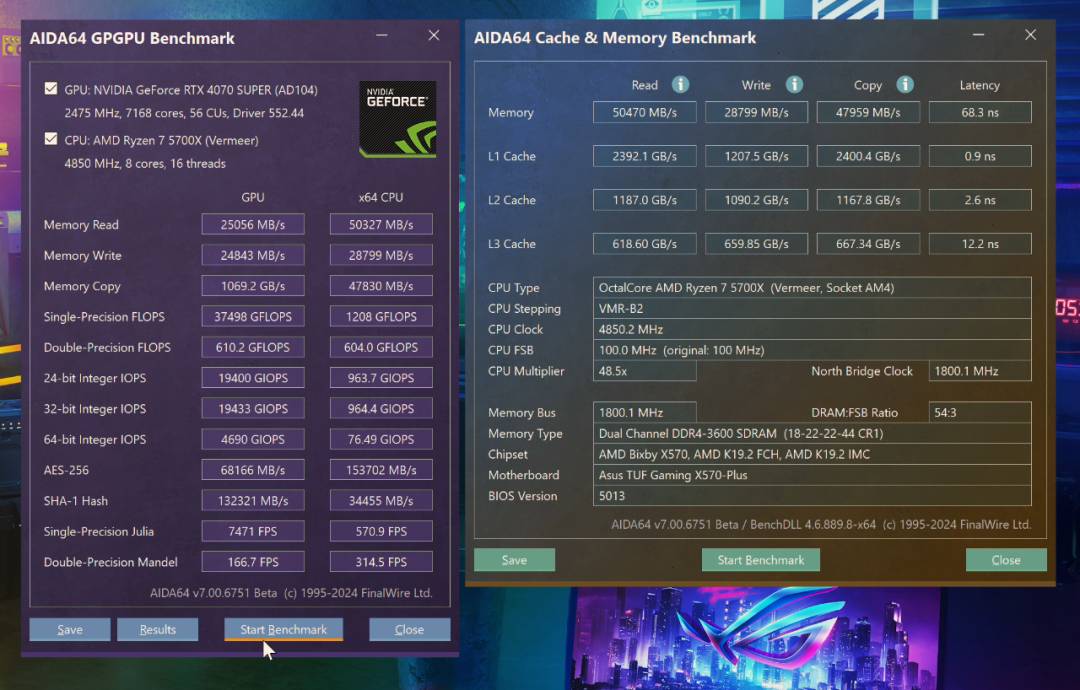Click Memory Type field Dual Channel DDR4-3600

click(x=812, y=433)
